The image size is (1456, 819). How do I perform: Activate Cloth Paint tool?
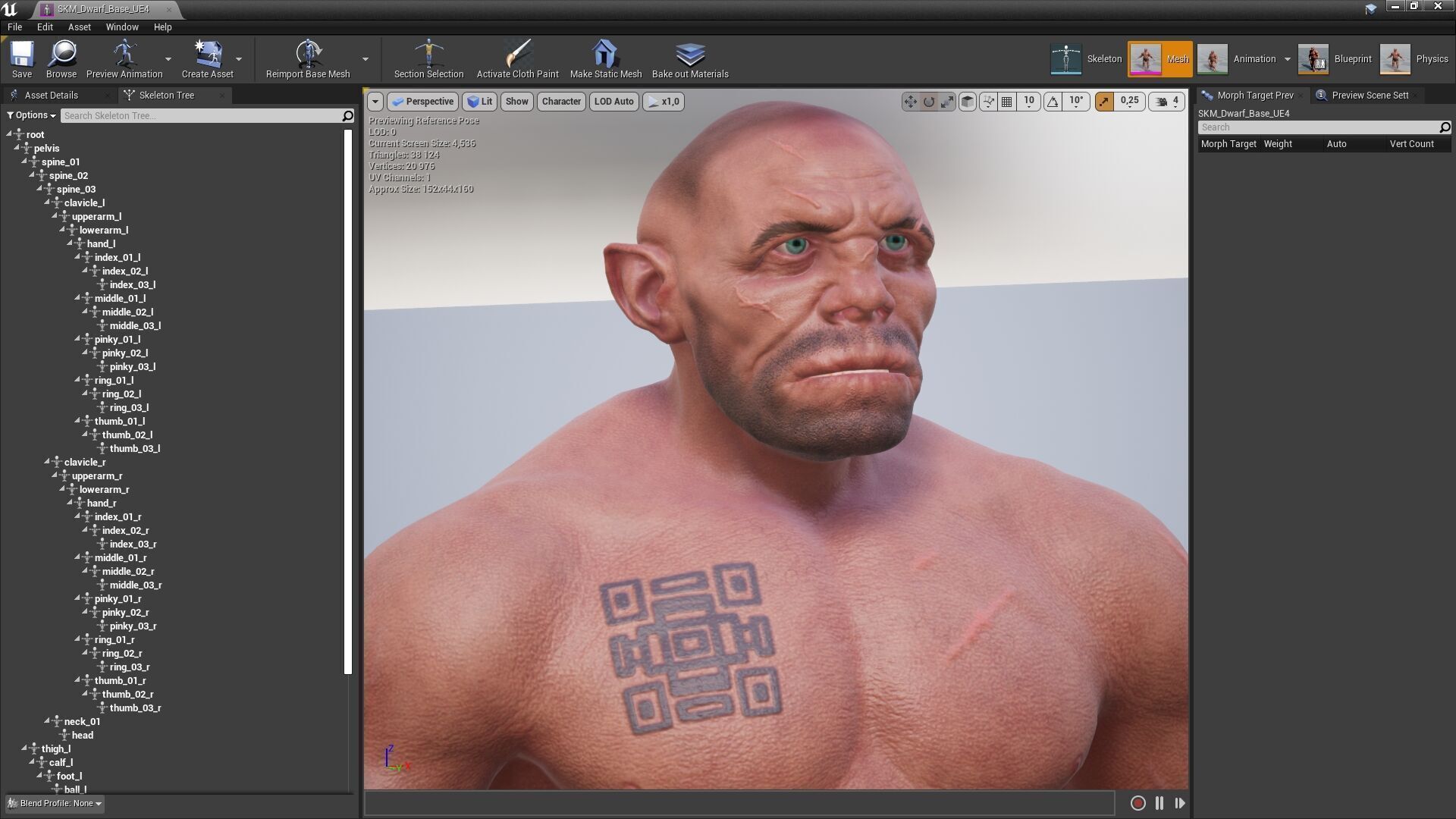coord(517,55)
